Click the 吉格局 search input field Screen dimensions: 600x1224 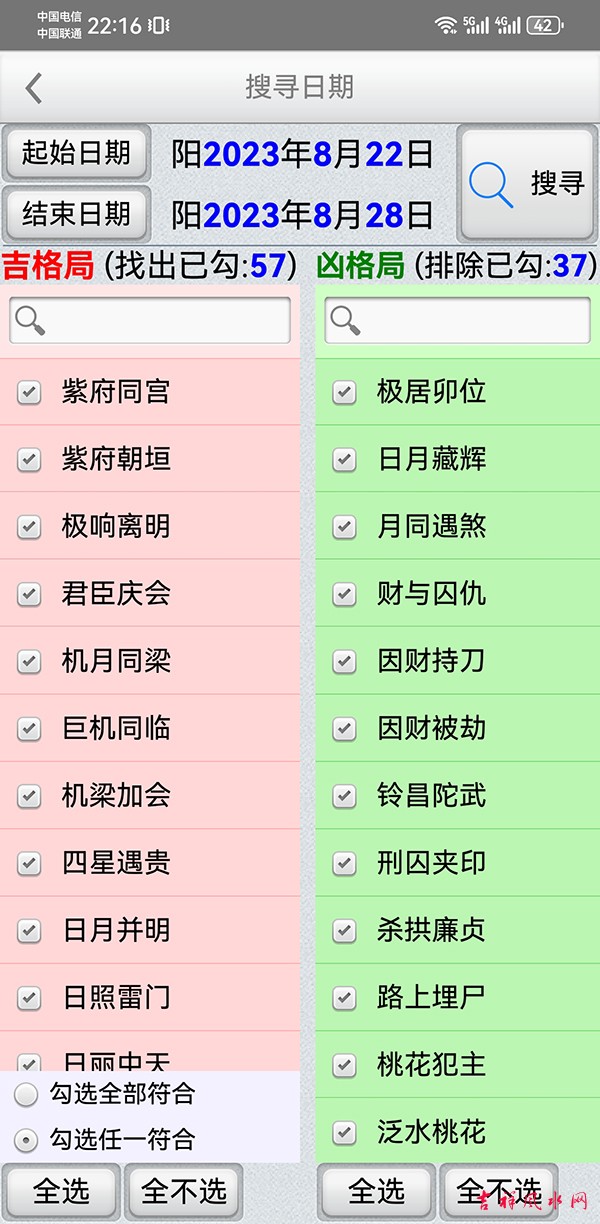[165, 320]
